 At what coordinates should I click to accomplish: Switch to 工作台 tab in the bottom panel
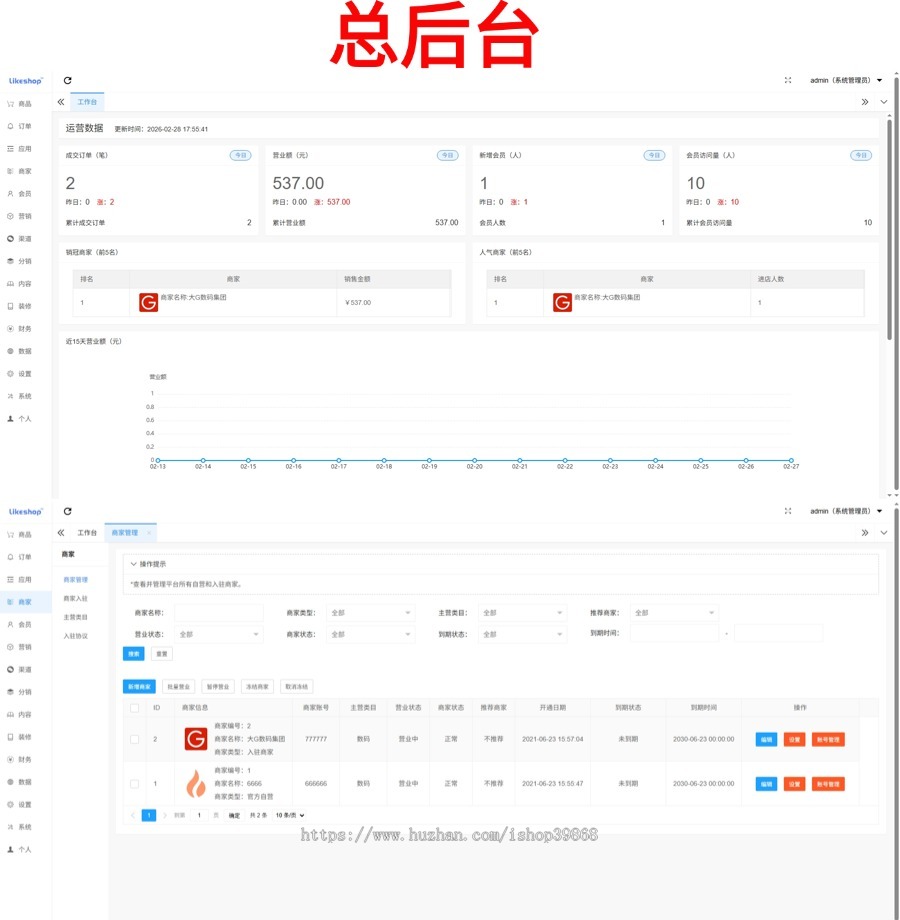87,533
